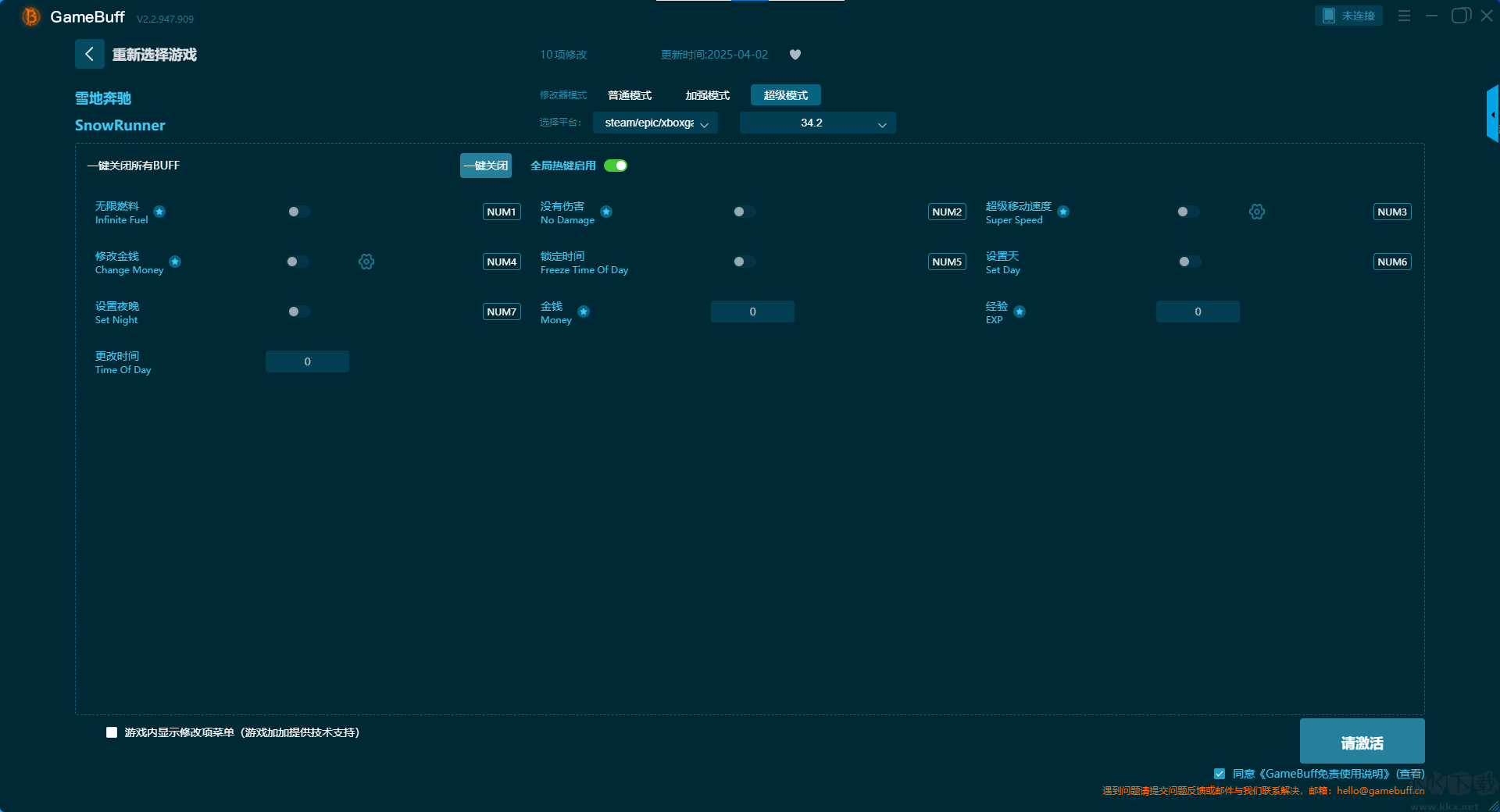
Task: Enable the Freeze Time Of Day toggle
Action: (x=744, y=262)
